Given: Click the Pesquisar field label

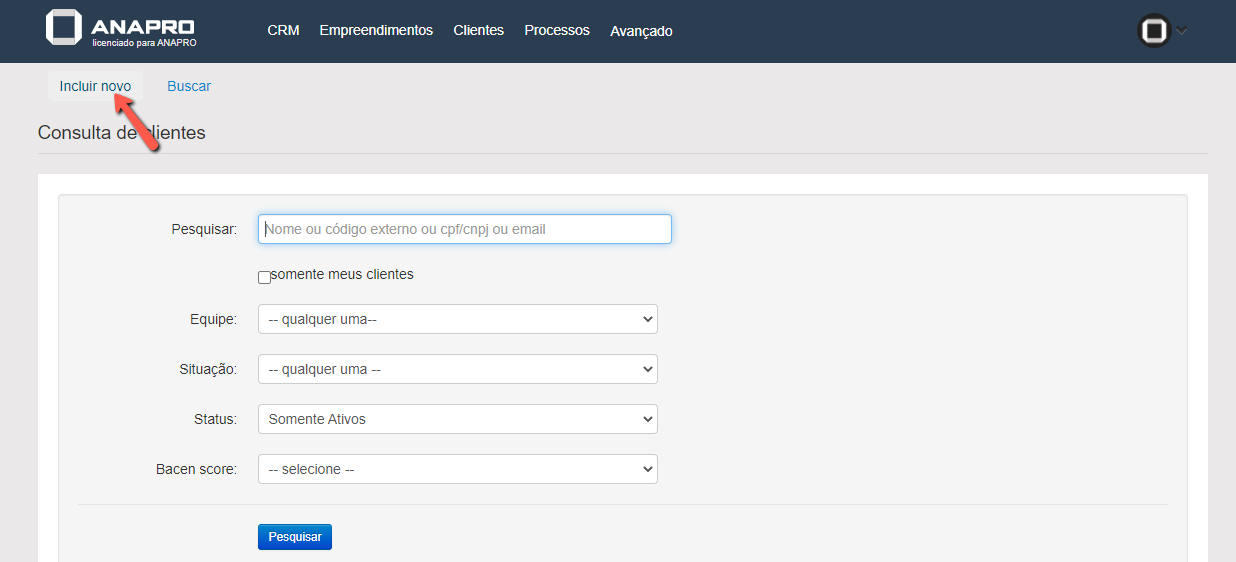Looking at the screenshot, I should 204,229.
